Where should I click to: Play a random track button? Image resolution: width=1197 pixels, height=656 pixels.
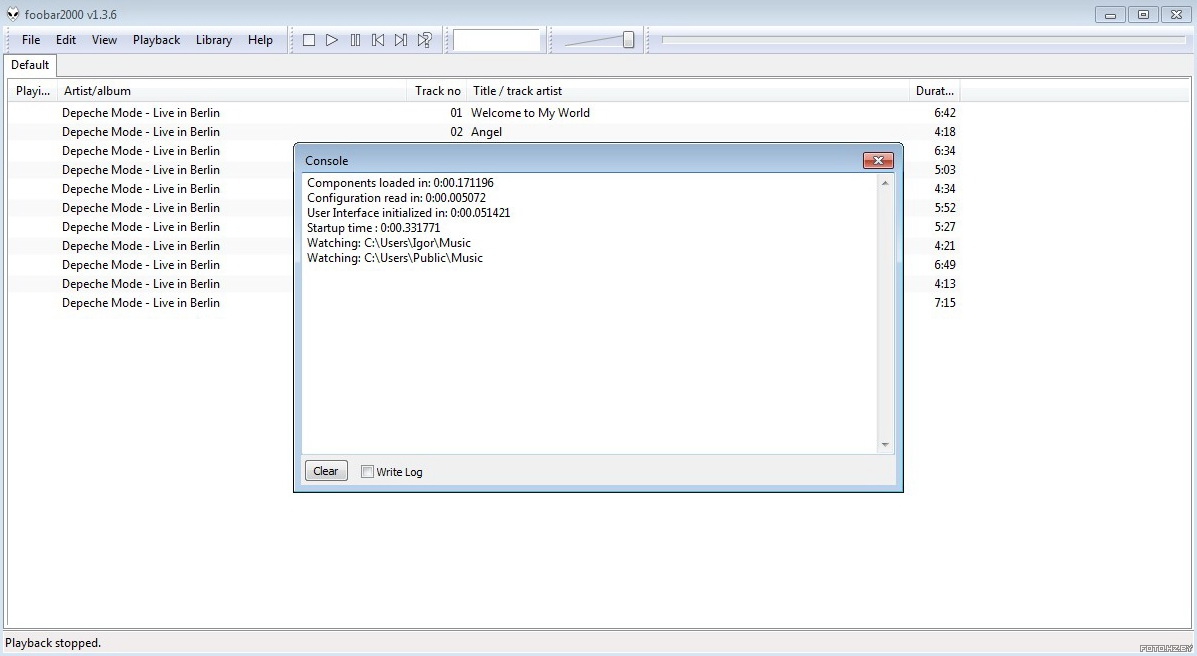click(x=424, y=40)
